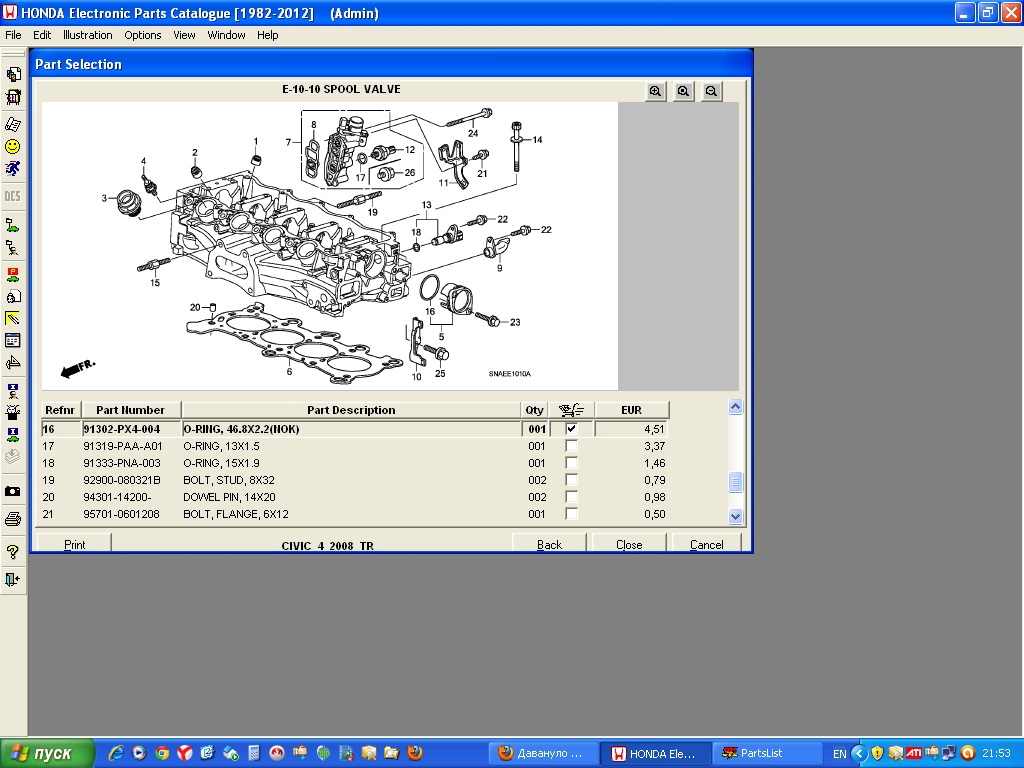
Task: Click the magician with top hat toolbar icon
Action: [12, 413]
